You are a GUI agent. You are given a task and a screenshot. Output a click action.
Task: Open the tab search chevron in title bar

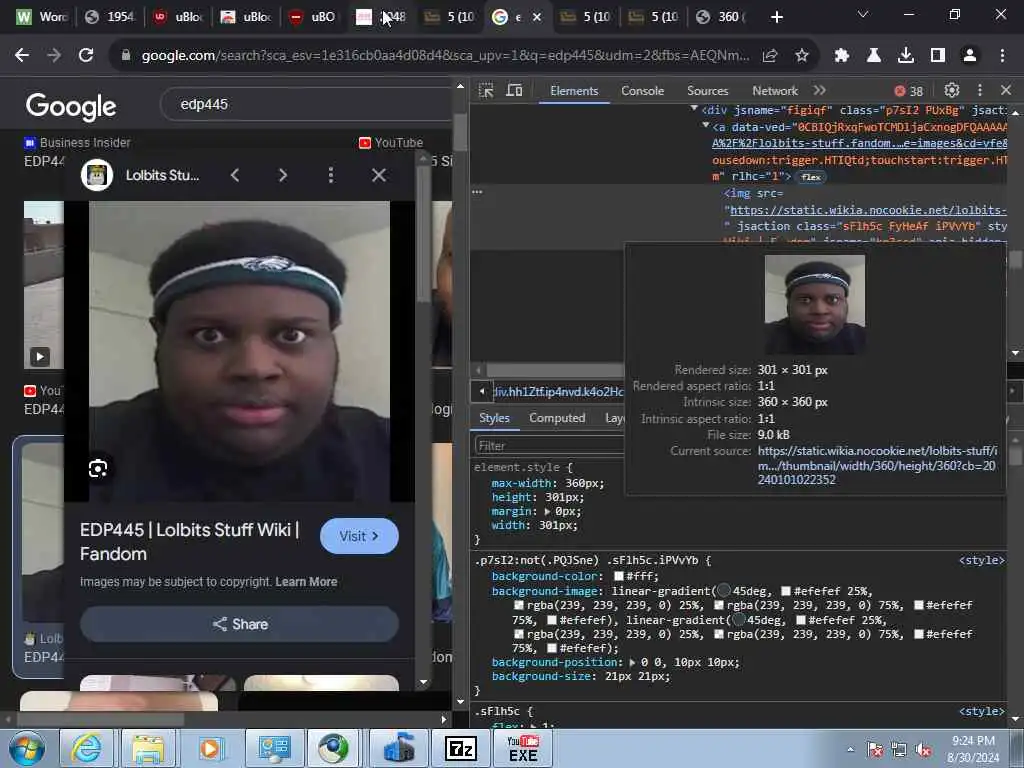pyautogui.click(x=863, y=14)
